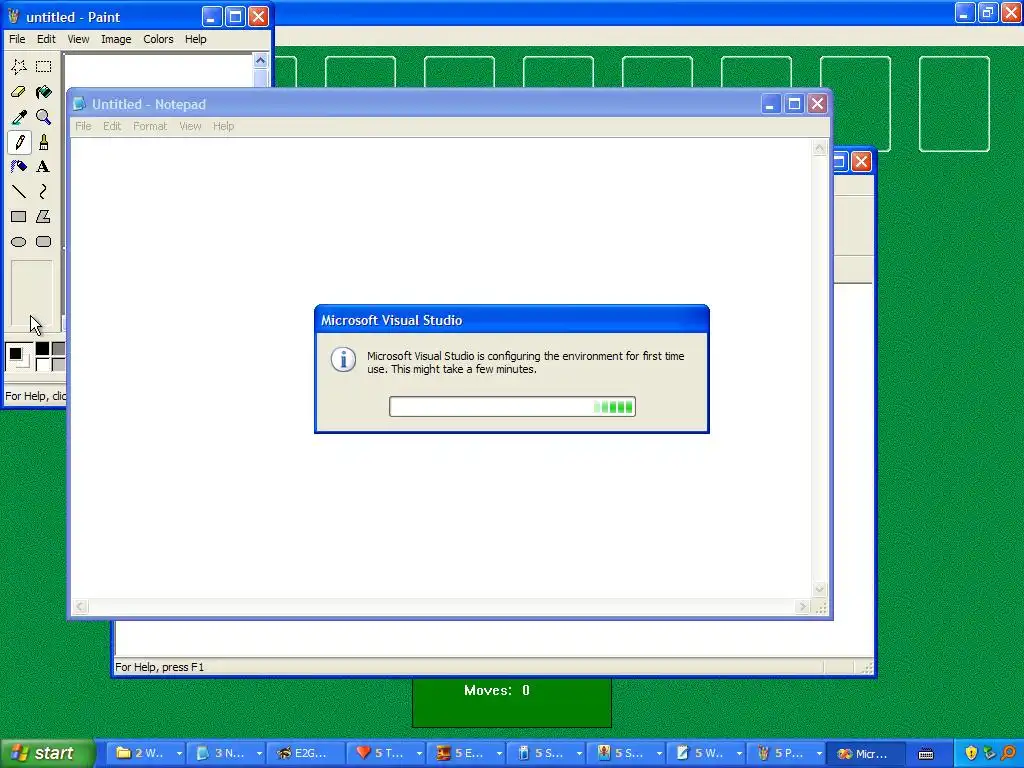Select the Airbrush spray tool
The height and width of the screenshot is (768, 1024).
coord(18,167)
